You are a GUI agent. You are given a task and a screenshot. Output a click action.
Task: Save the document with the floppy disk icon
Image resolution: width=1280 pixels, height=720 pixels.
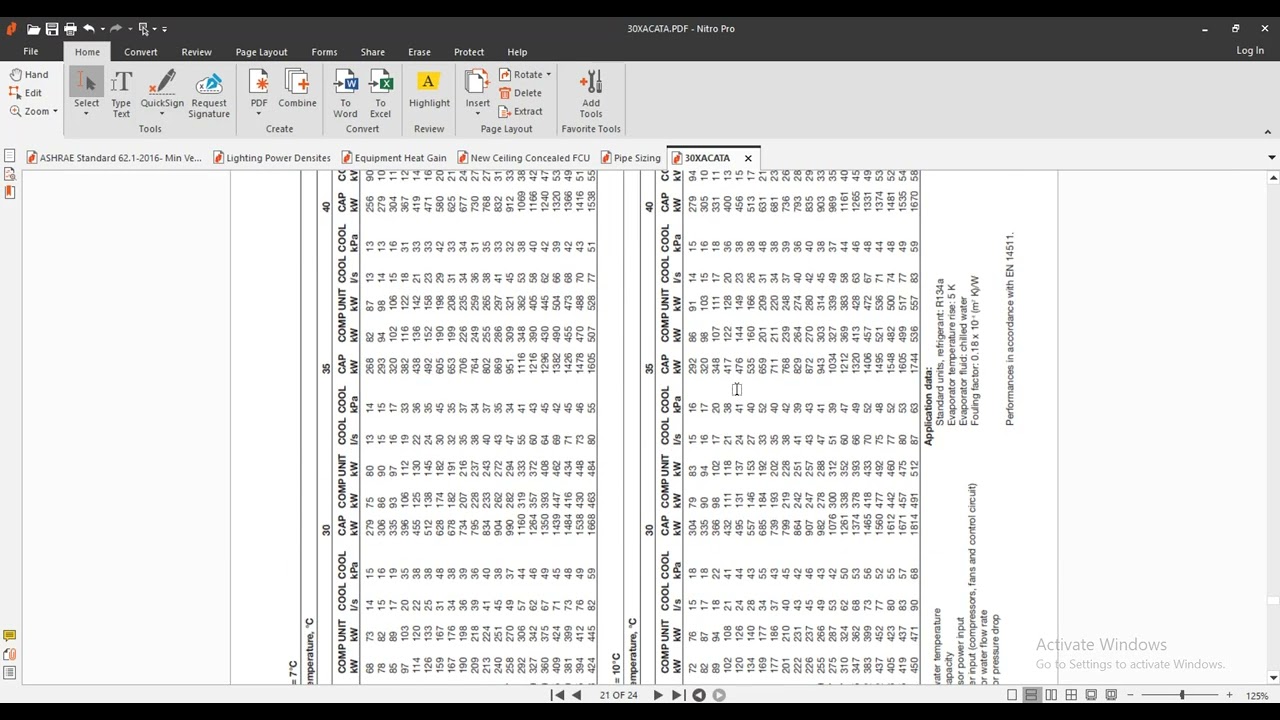click(x=52, y=29)
